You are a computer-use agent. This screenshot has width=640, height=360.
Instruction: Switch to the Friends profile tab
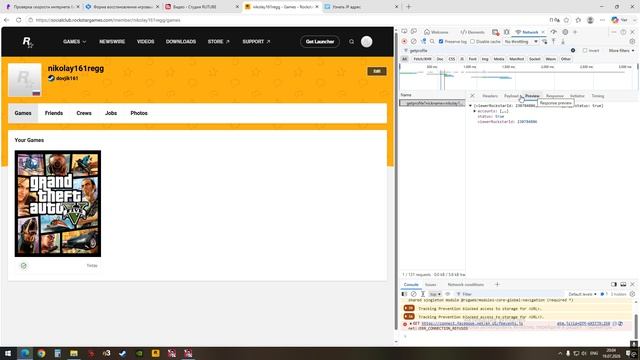[x=53, y=113]
